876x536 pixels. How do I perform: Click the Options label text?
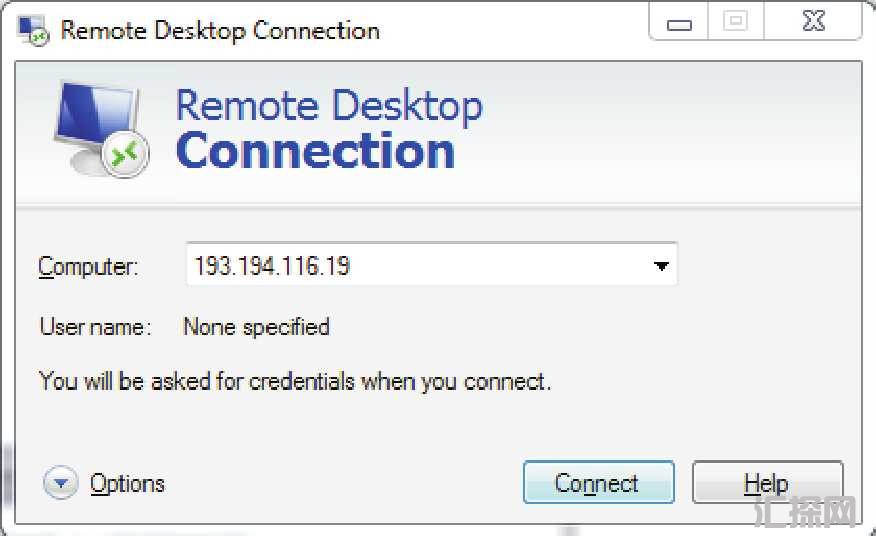127,484
